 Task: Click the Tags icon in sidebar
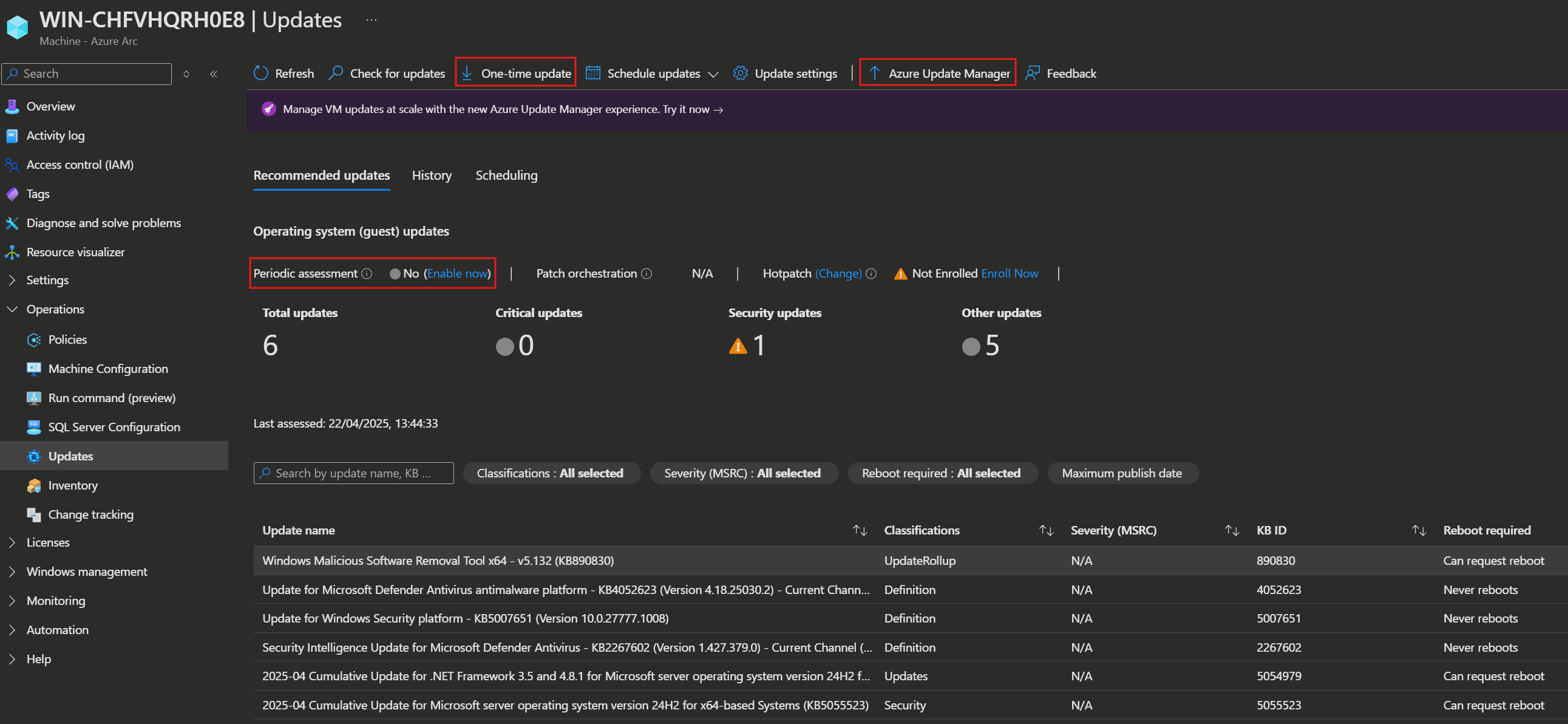12,194
